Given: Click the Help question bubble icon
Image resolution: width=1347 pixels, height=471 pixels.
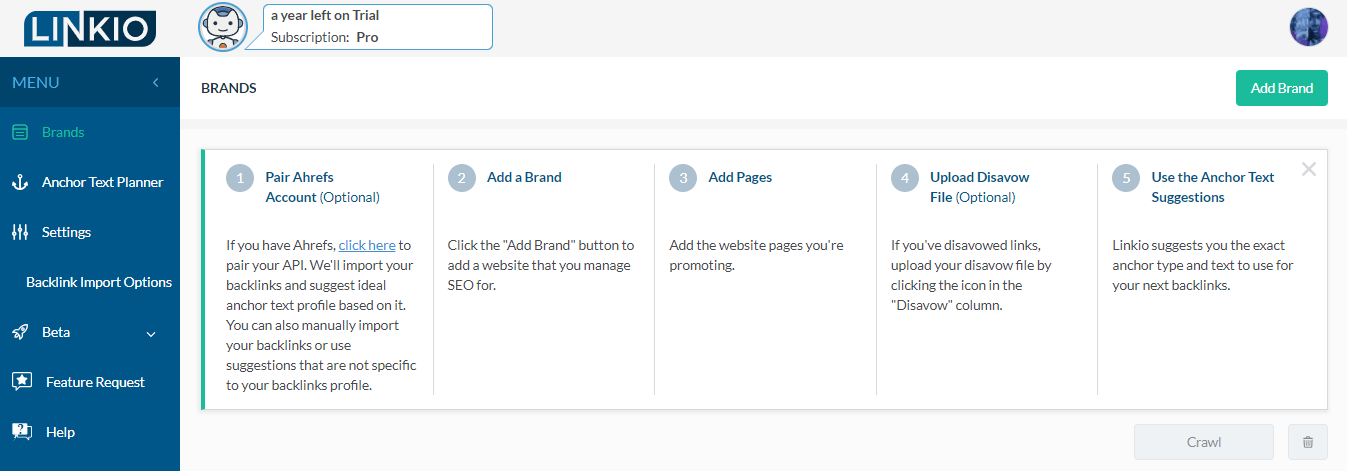Looking at the screenshot, I should 21,432.
